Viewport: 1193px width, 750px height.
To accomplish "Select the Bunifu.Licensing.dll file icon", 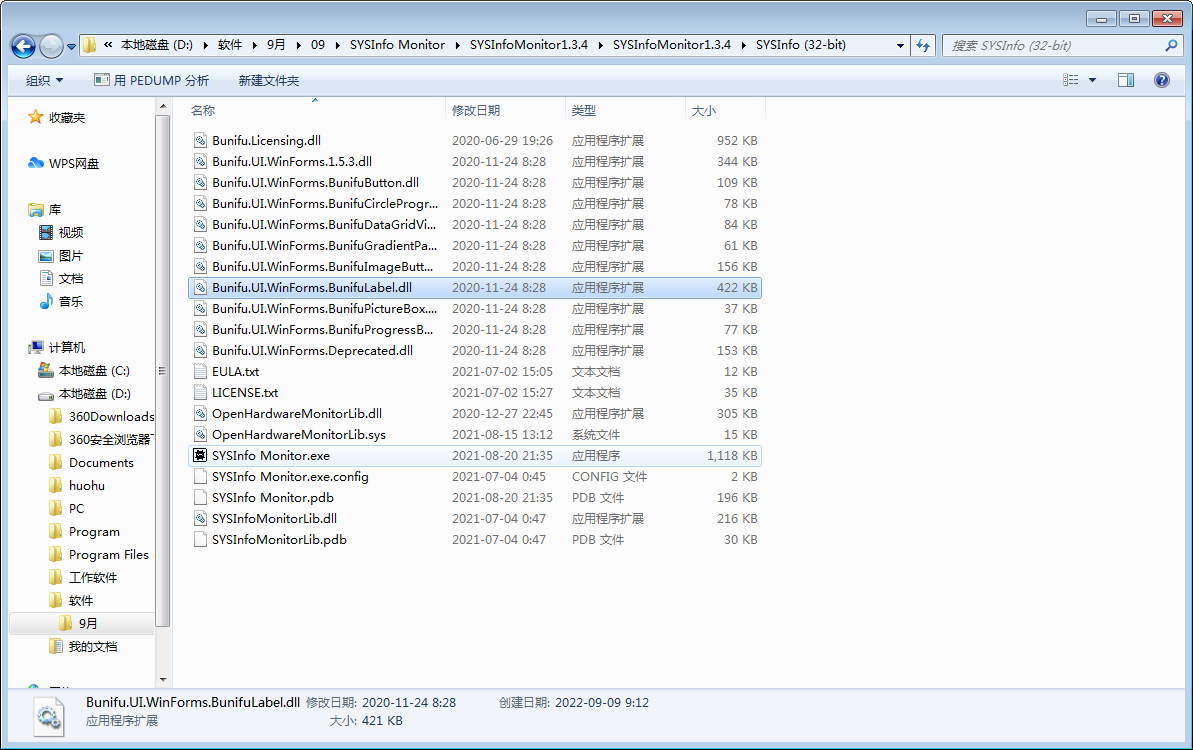I will point(199,140).
